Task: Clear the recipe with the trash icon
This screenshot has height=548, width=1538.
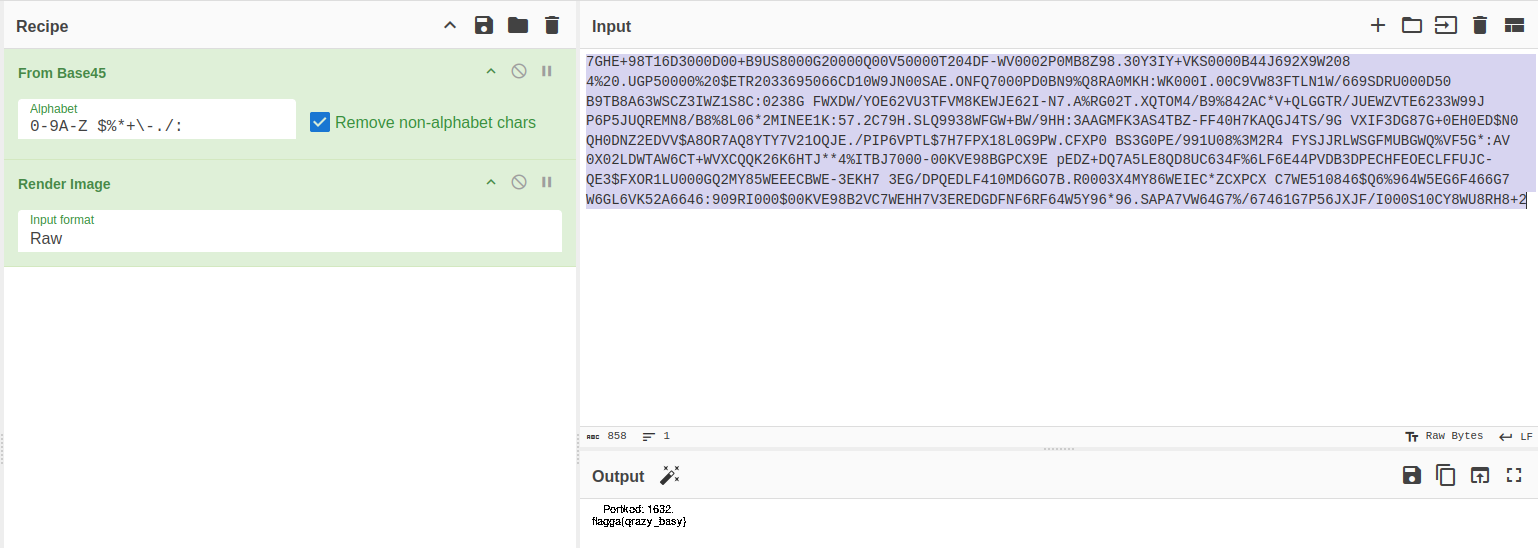Action: point(551,26)
